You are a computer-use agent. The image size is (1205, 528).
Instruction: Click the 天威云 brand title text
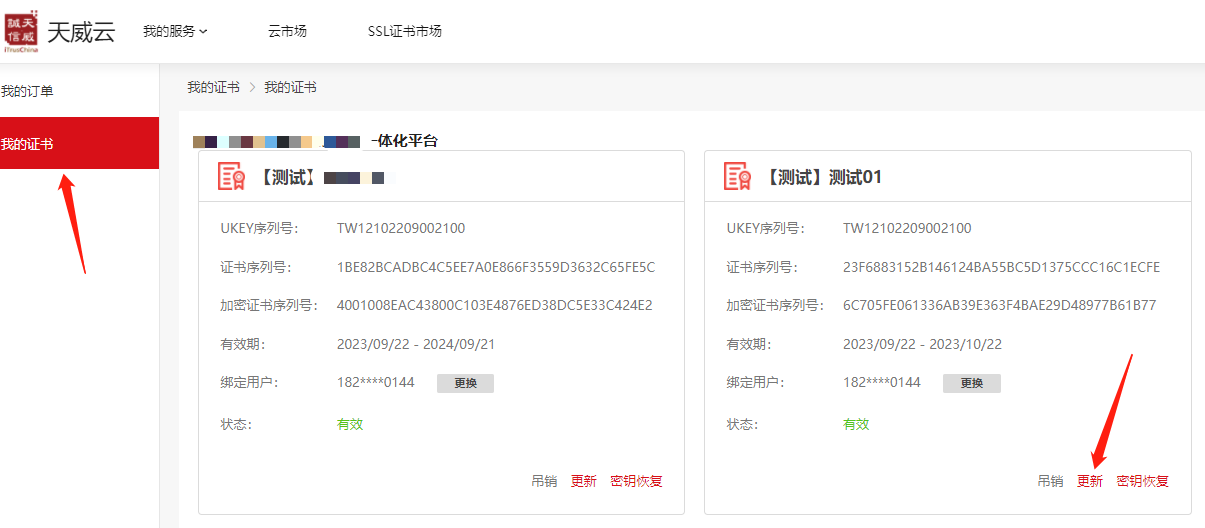81,31
